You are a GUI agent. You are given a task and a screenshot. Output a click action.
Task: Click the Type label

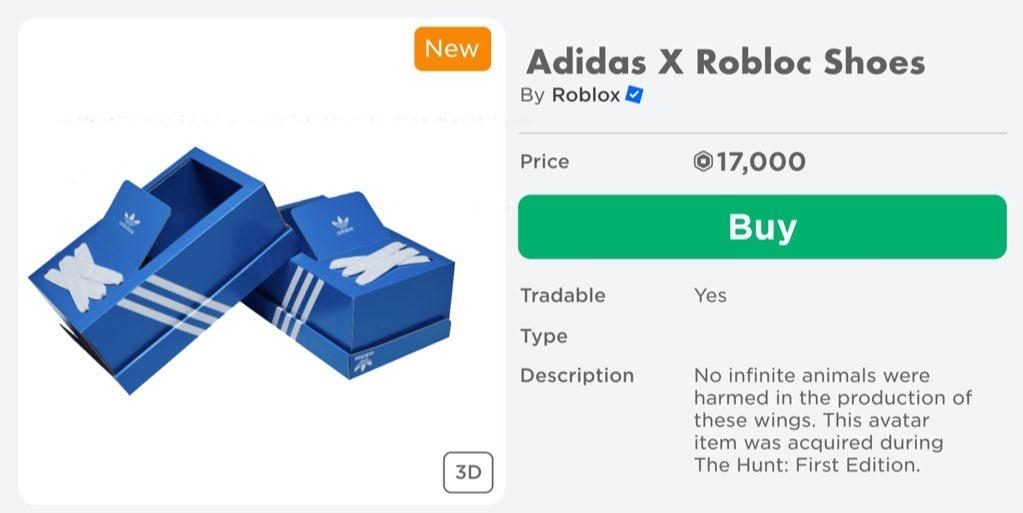point(543,336)
